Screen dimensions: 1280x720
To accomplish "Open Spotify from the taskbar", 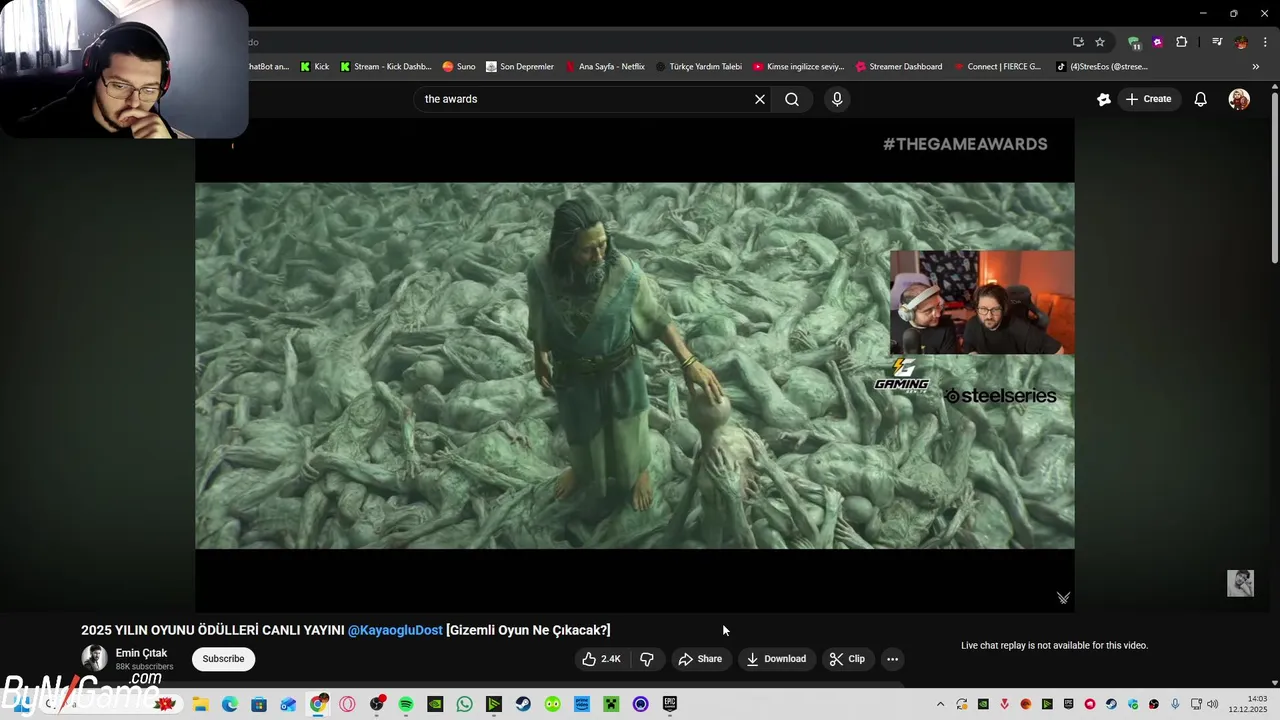I will pyautogui.click(x=406, y=704).
